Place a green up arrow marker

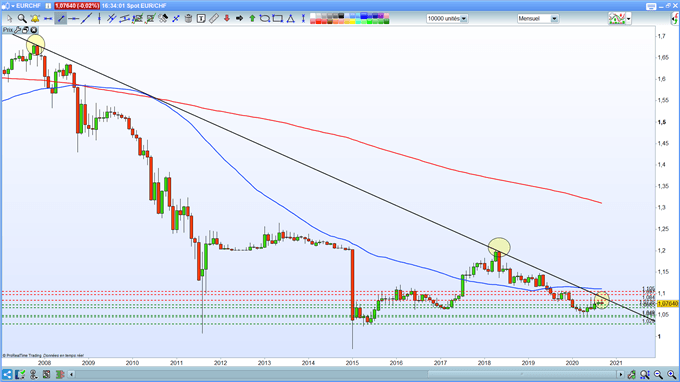252,19
